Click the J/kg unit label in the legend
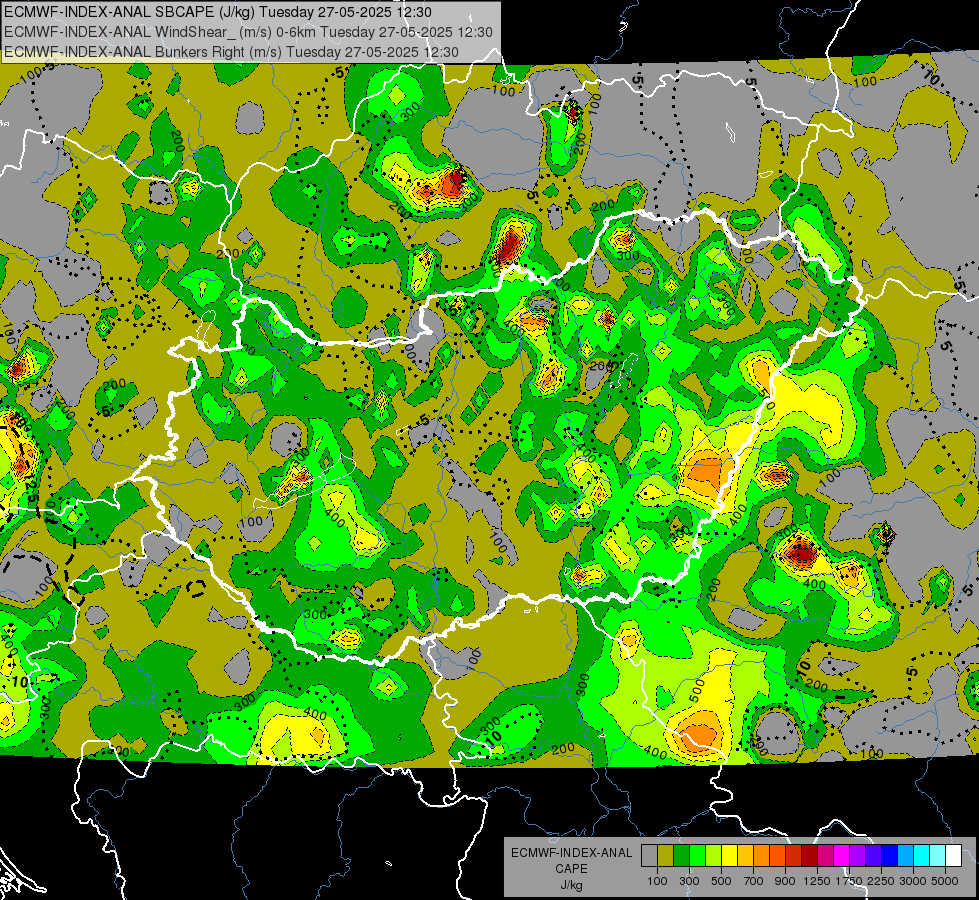The width and height of the screenshot is (979, 900). click(x=571, y=885)
